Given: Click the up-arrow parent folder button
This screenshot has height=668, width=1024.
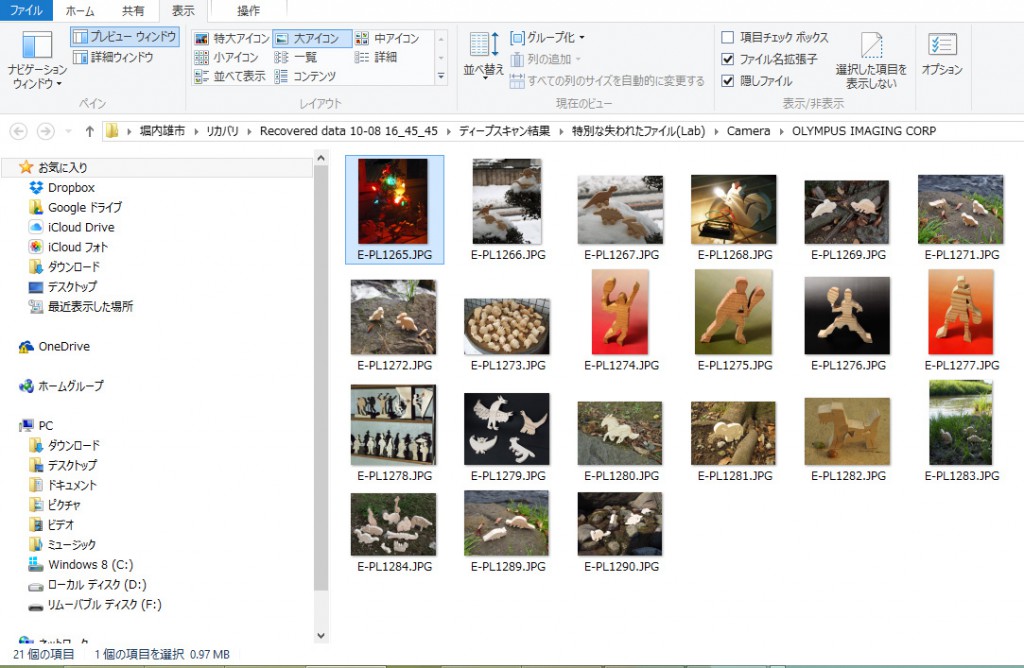Looking at the screenshot, I should pos(90,131).
